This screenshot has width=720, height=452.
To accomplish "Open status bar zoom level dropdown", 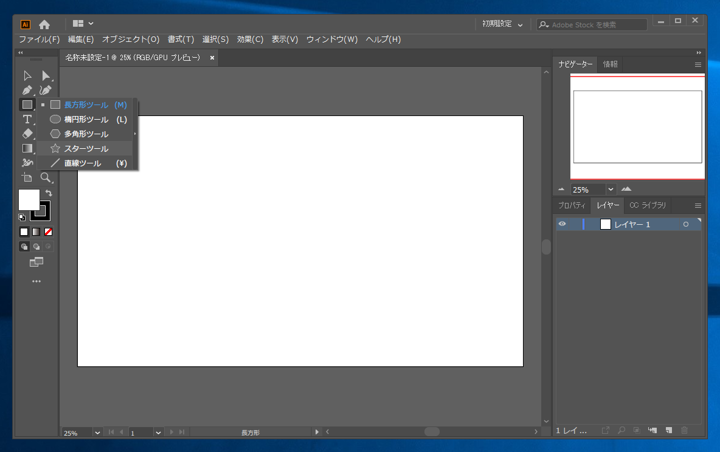I will [97, 432].
